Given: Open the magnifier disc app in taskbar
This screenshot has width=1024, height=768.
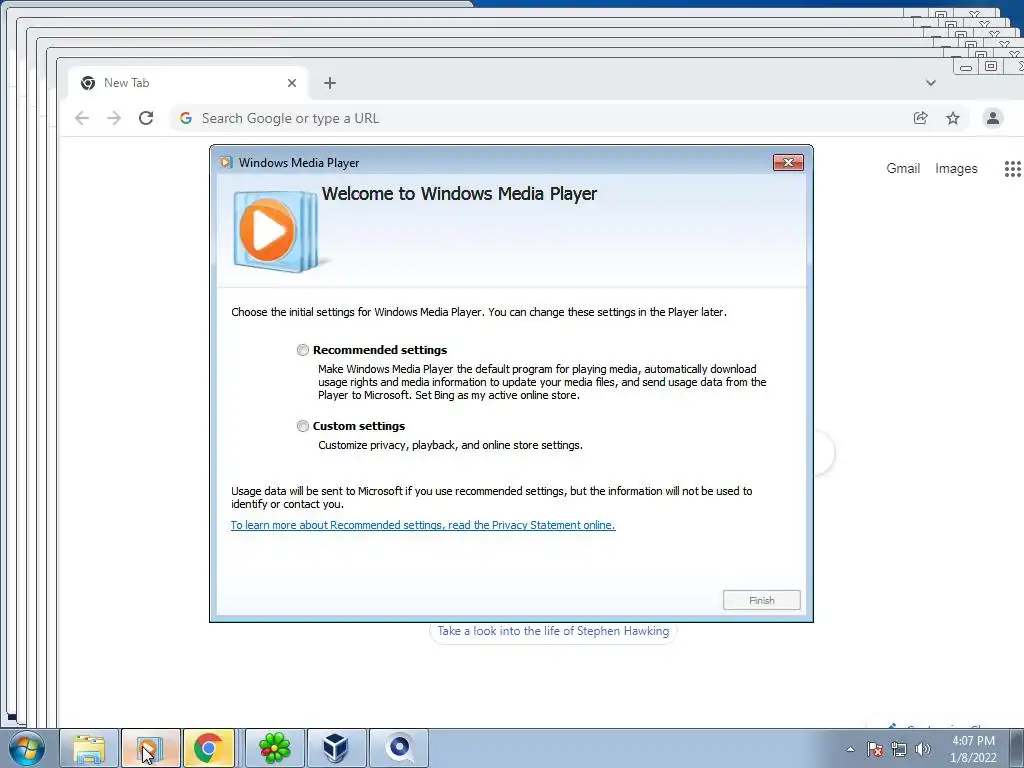Looking at the screenshot, I should point(399,748).
